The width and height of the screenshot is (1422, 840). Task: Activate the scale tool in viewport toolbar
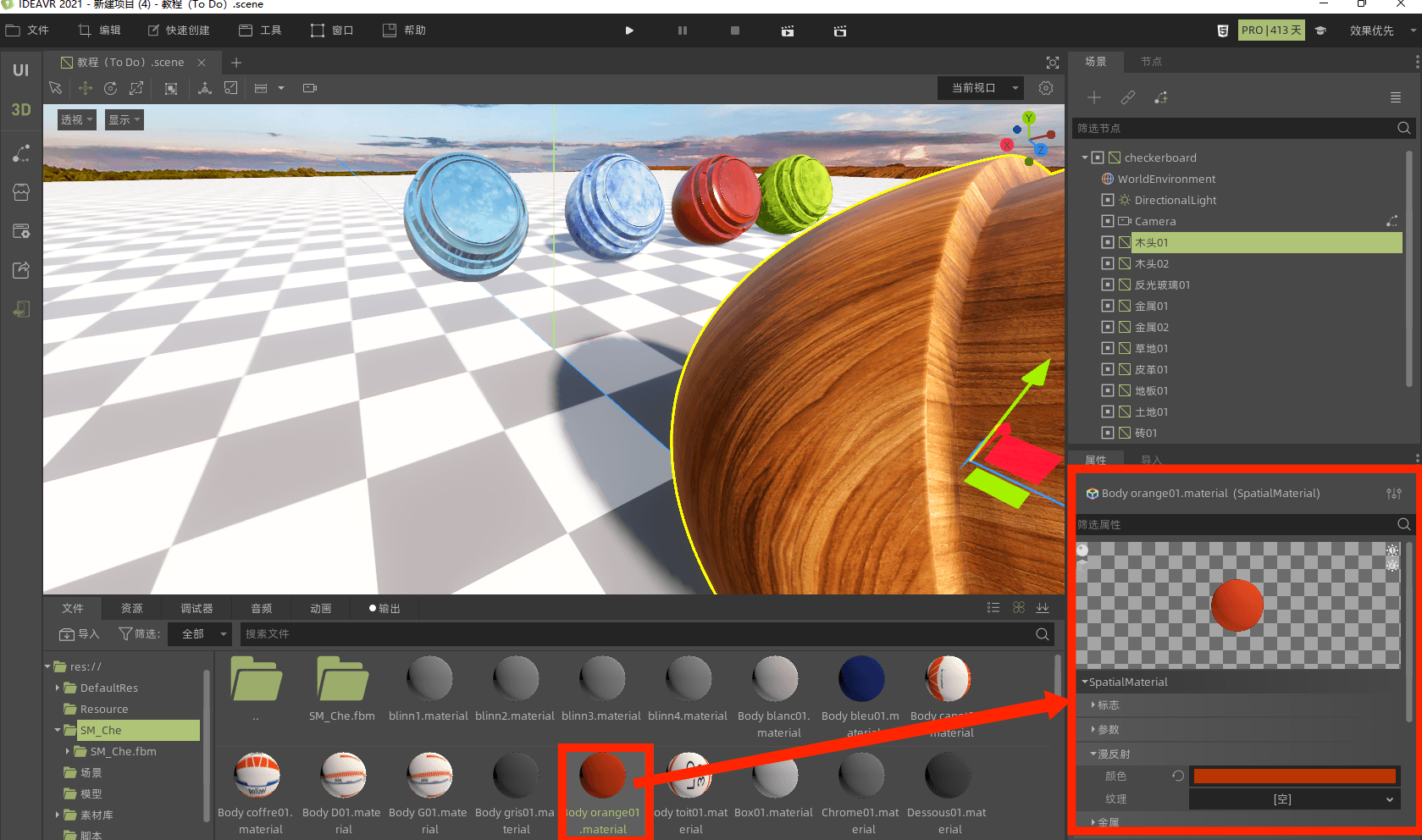(136, 88)
